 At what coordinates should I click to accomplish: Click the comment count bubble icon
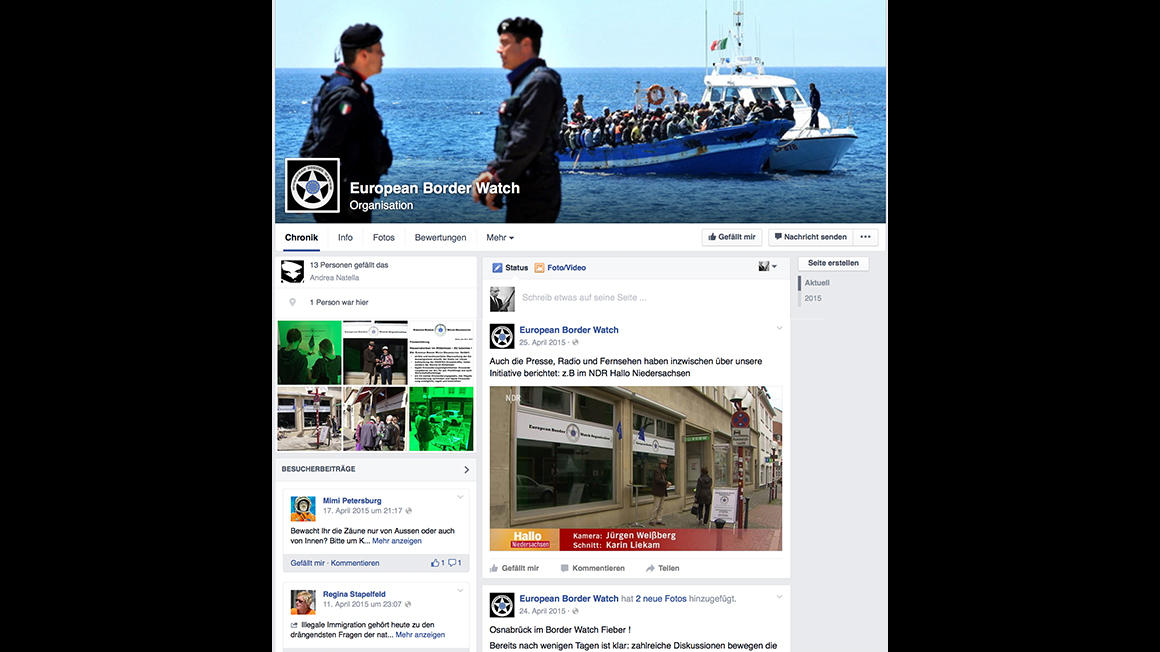coord(454,563)
